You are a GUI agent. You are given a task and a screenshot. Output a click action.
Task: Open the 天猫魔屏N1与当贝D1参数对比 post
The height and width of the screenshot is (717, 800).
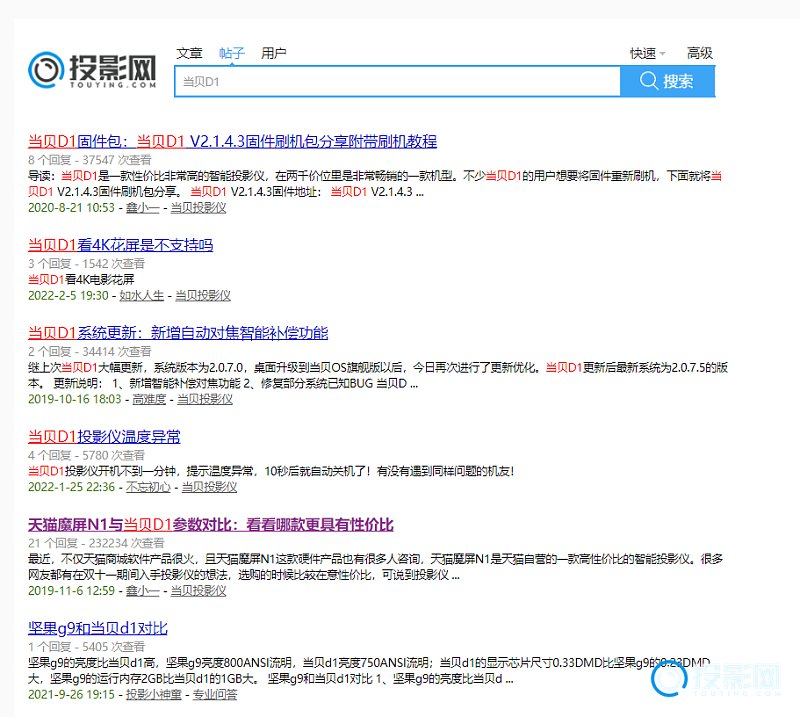coord(210,525)
